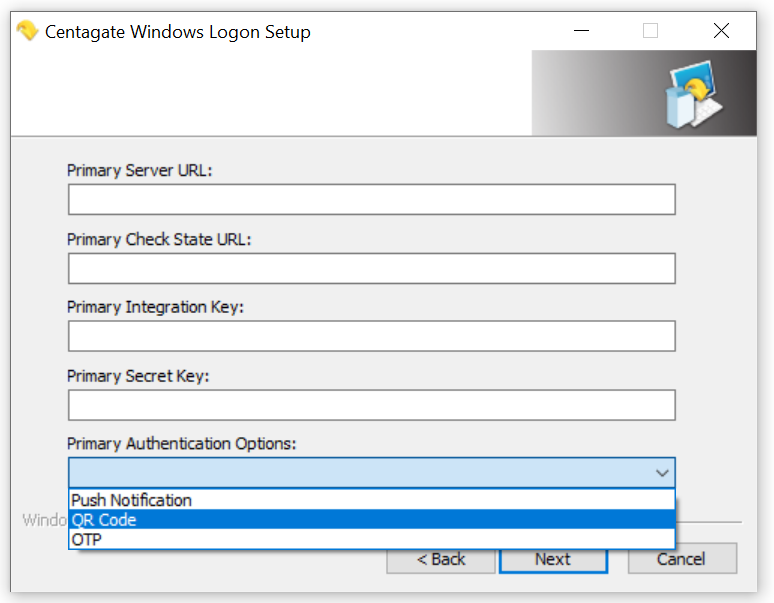
Task: Minimize the Centagate setup window
Action: click(x=581, y=31)
